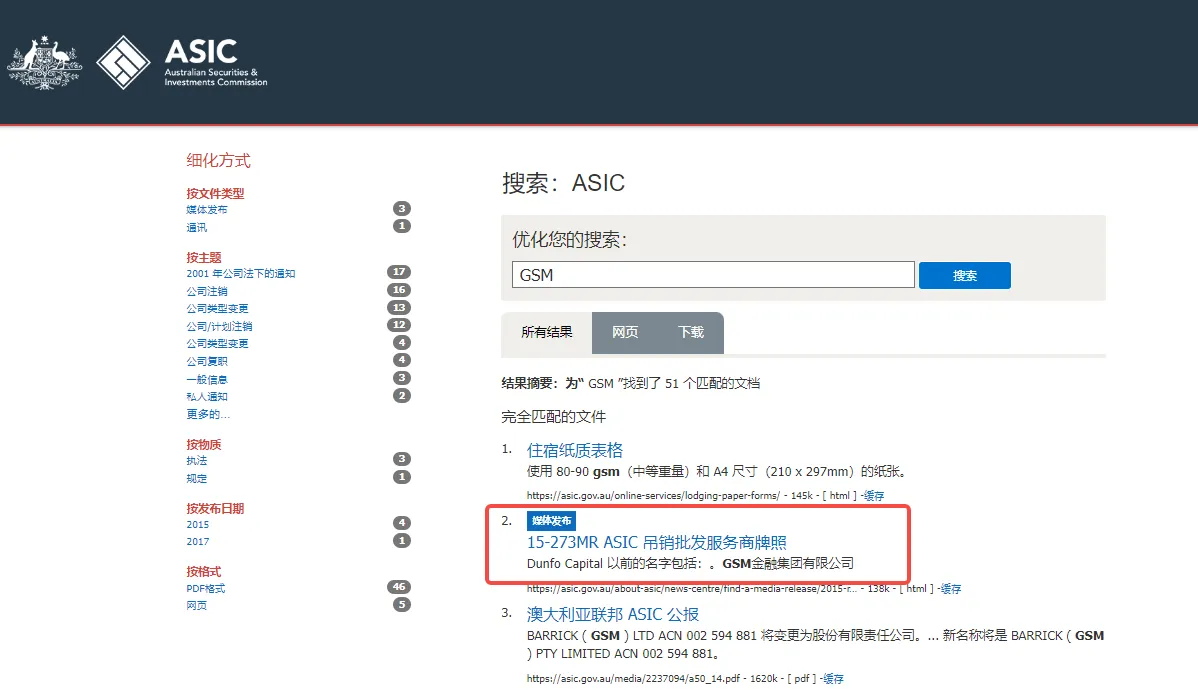Select 公司类型变更 filter with 4 results
Image resolution: width=1198 pixels, height=690 pixels.
(x=218, y=344)
